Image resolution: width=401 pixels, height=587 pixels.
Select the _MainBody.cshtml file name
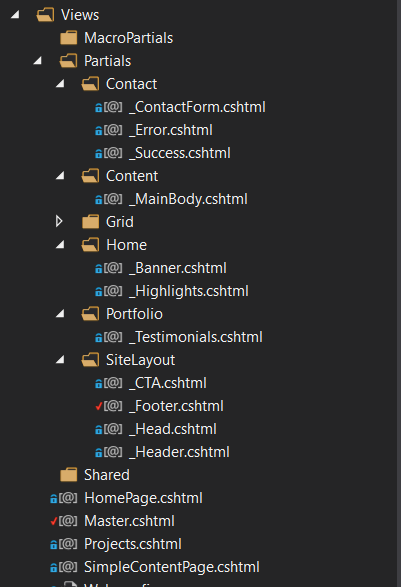(188, 199)
